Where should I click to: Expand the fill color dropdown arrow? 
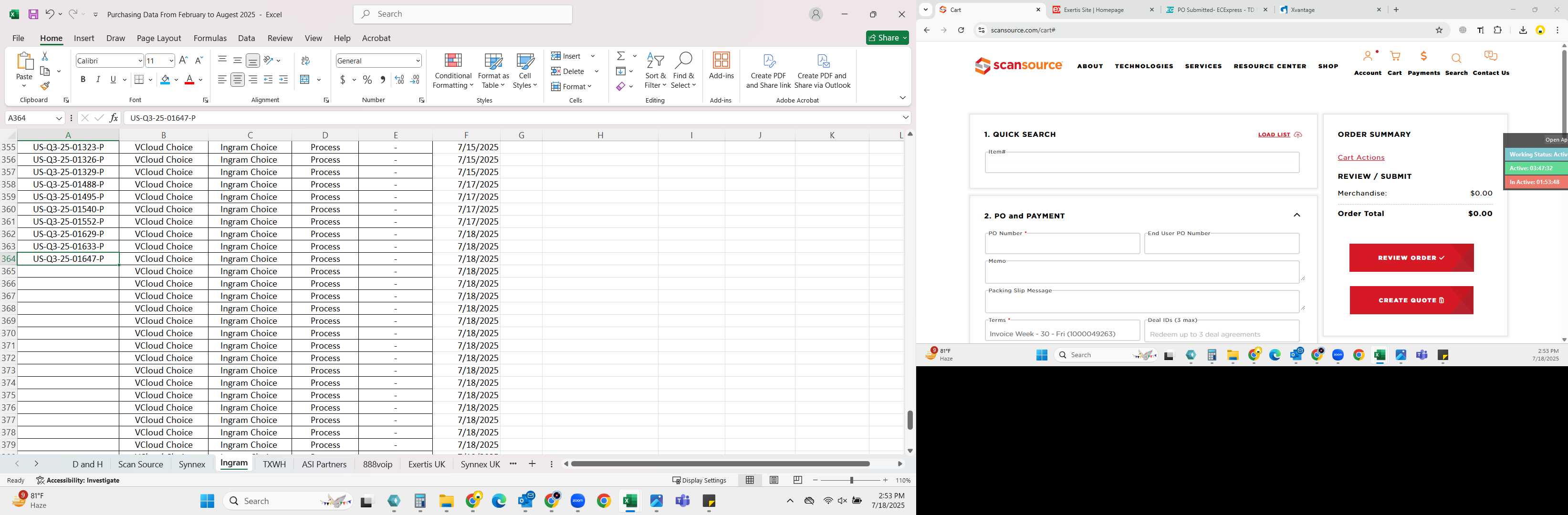click(176, 80)
